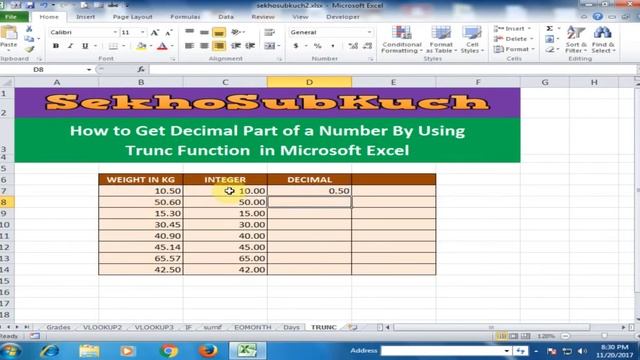Open Format as Table gallery
640x360 pixels.
(441, 39)
